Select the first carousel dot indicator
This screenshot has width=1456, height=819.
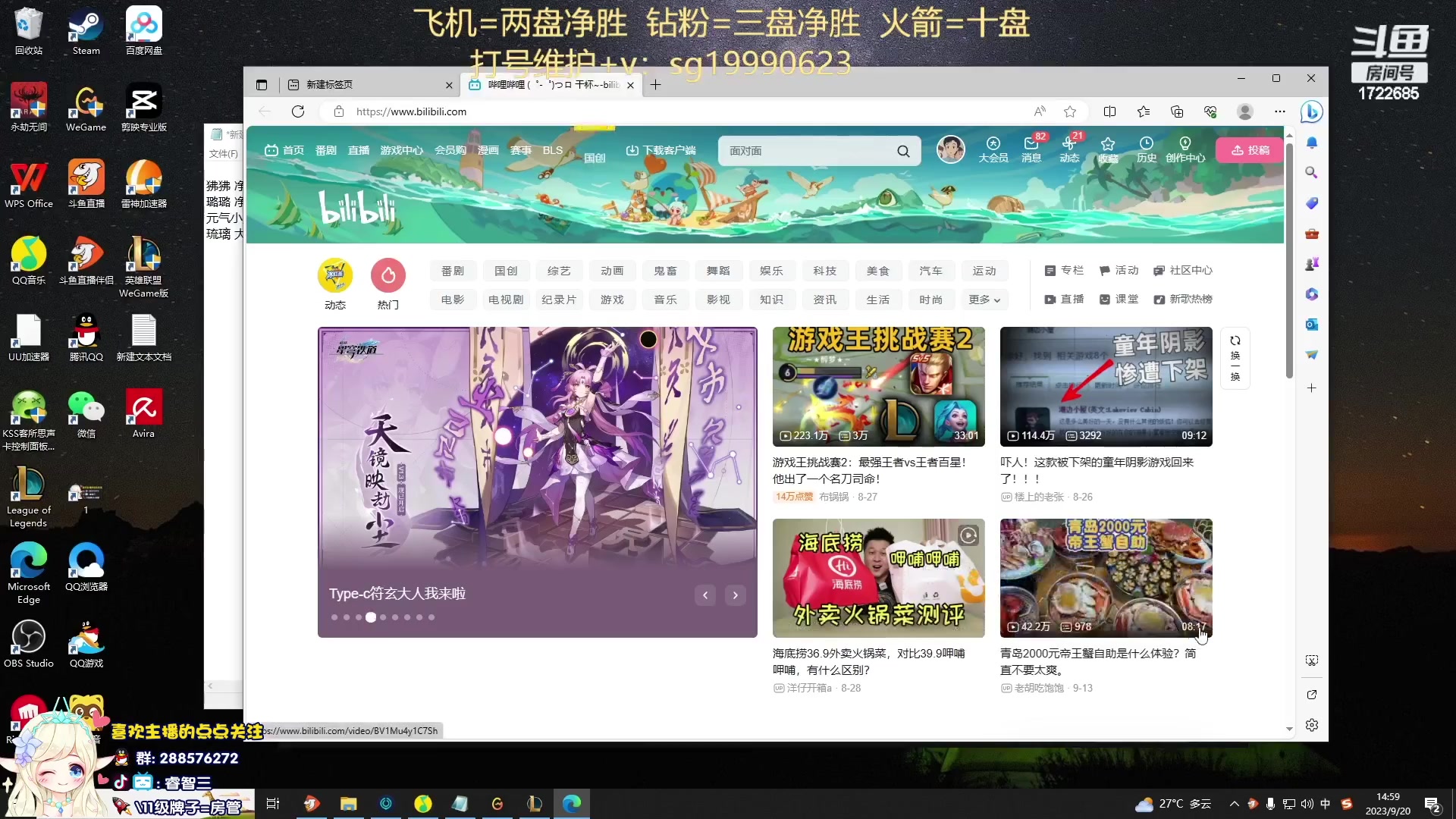point(334,617)
